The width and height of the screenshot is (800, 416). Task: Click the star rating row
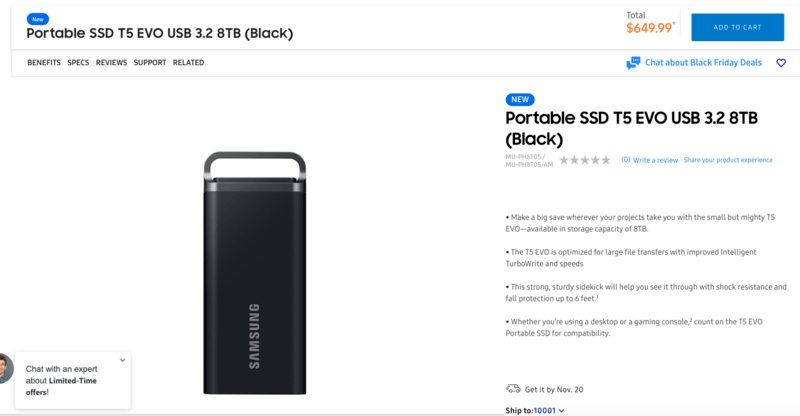coord(585,160)
